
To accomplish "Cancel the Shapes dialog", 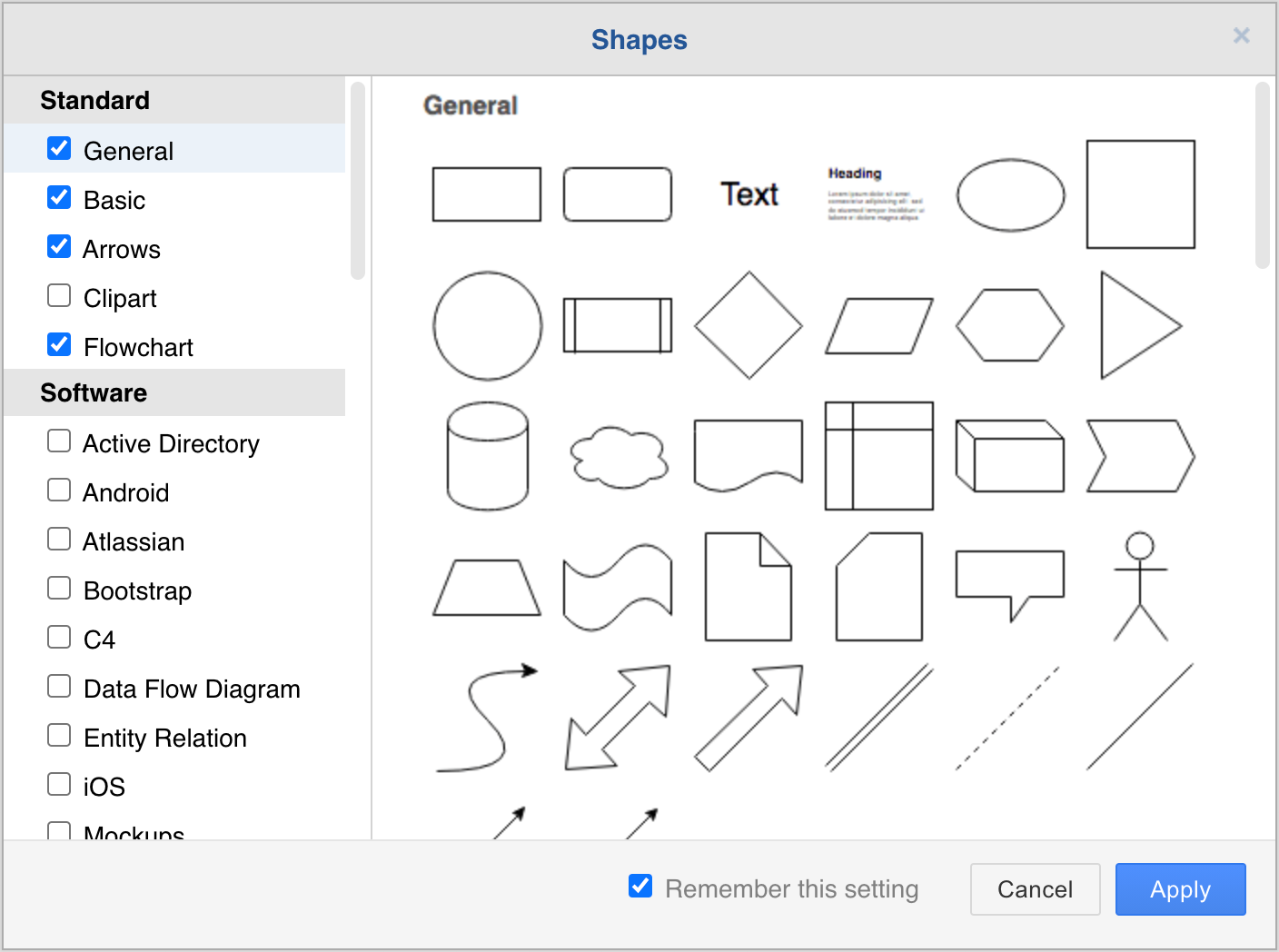I will click(x=1035, y=889).
